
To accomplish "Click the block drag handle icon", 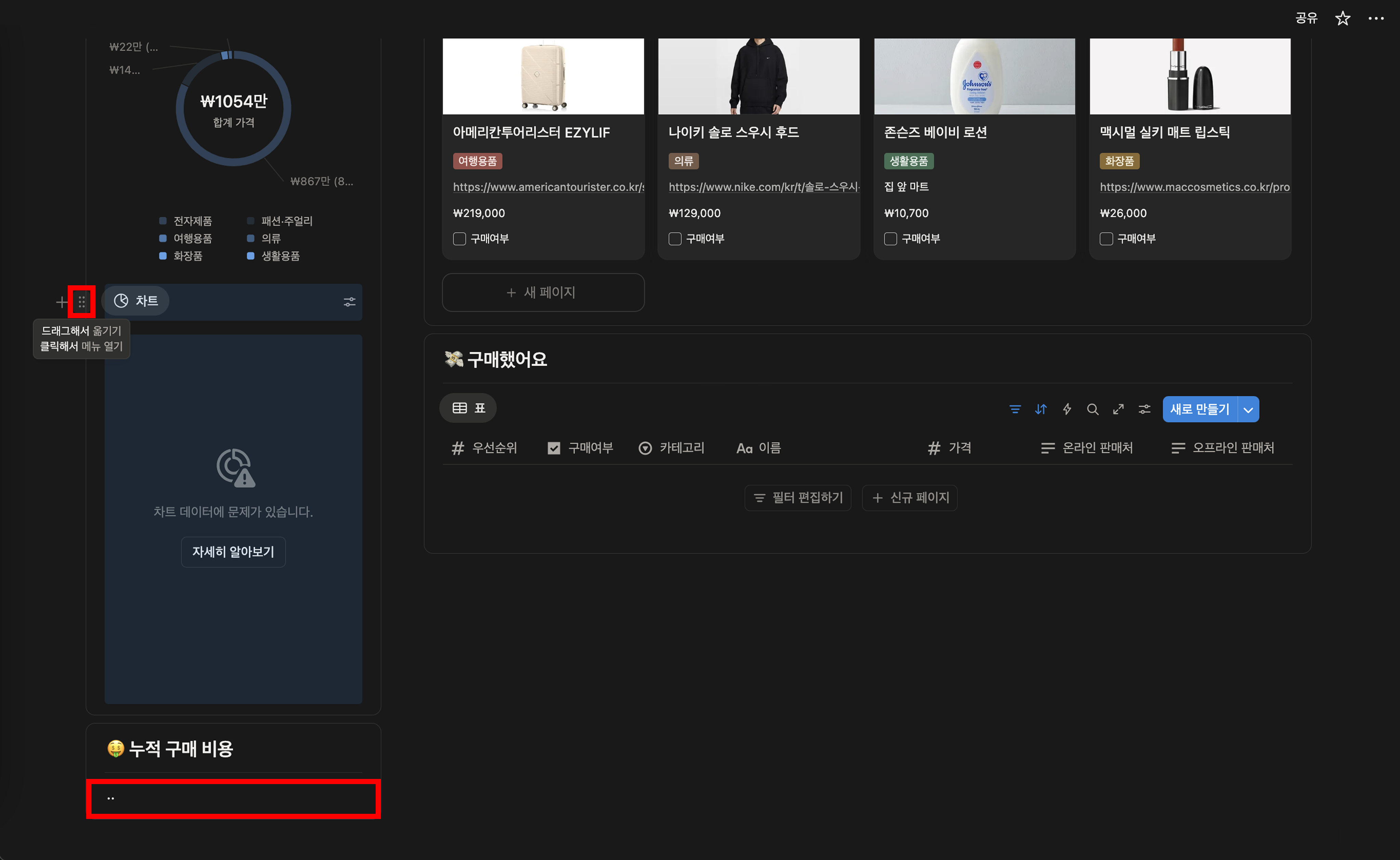I will click(x=81, y=302).
